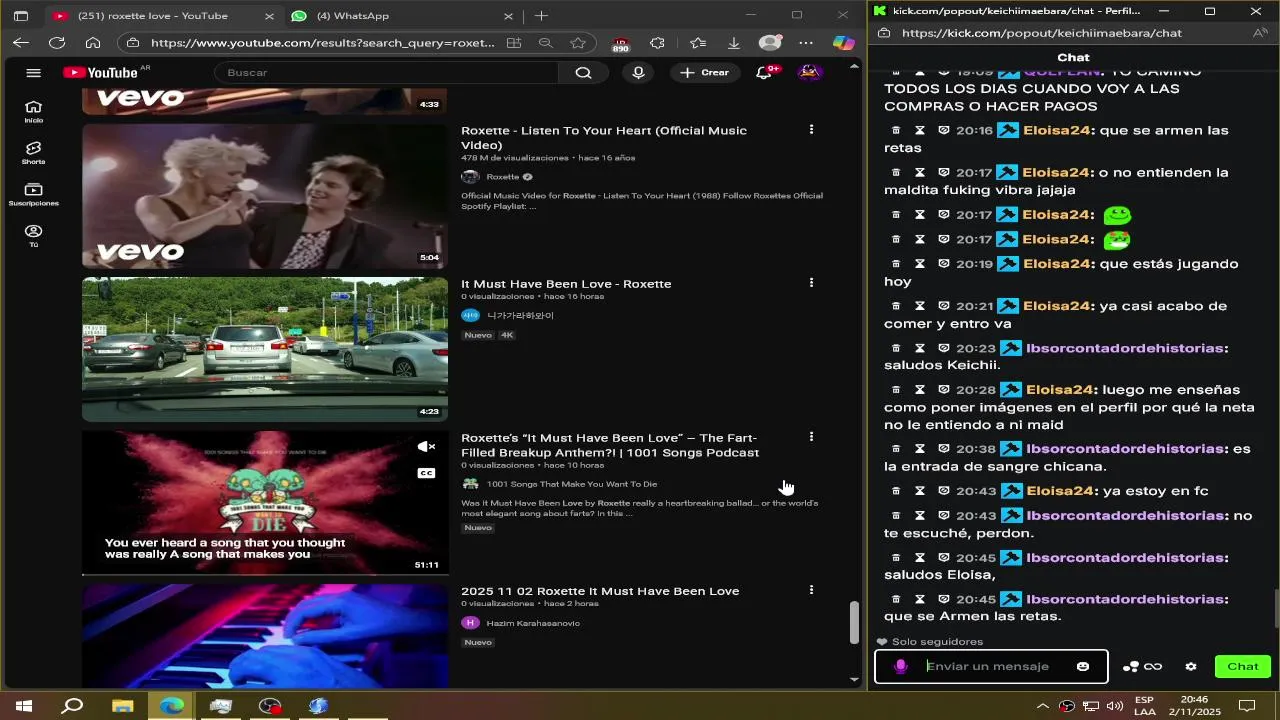1280x720 pixels.
Task: Click the car traffic video thumbnail
Action: (x=265, y=349)
